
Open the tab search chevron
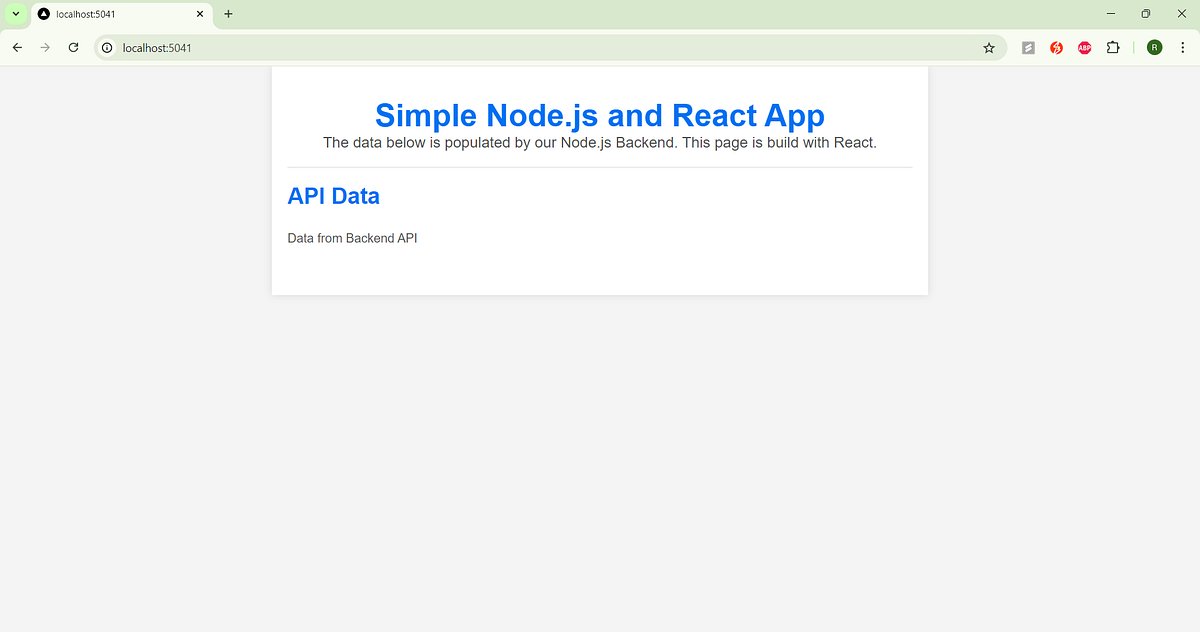click(14, 14)
